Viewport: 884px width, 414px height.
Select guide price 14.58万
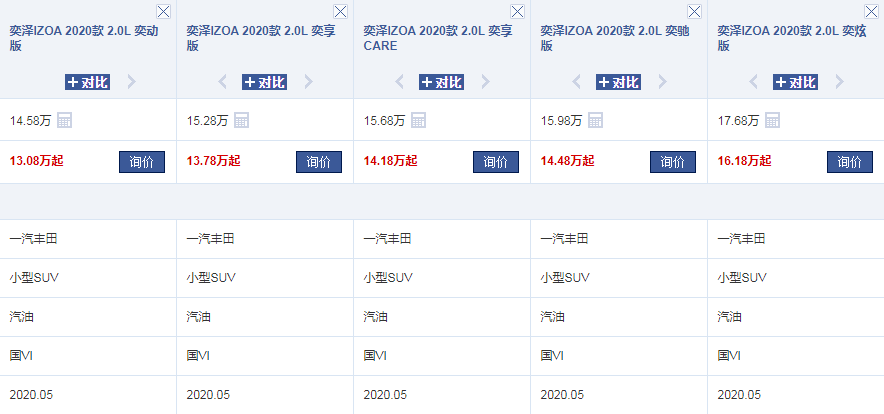[30, 121]
